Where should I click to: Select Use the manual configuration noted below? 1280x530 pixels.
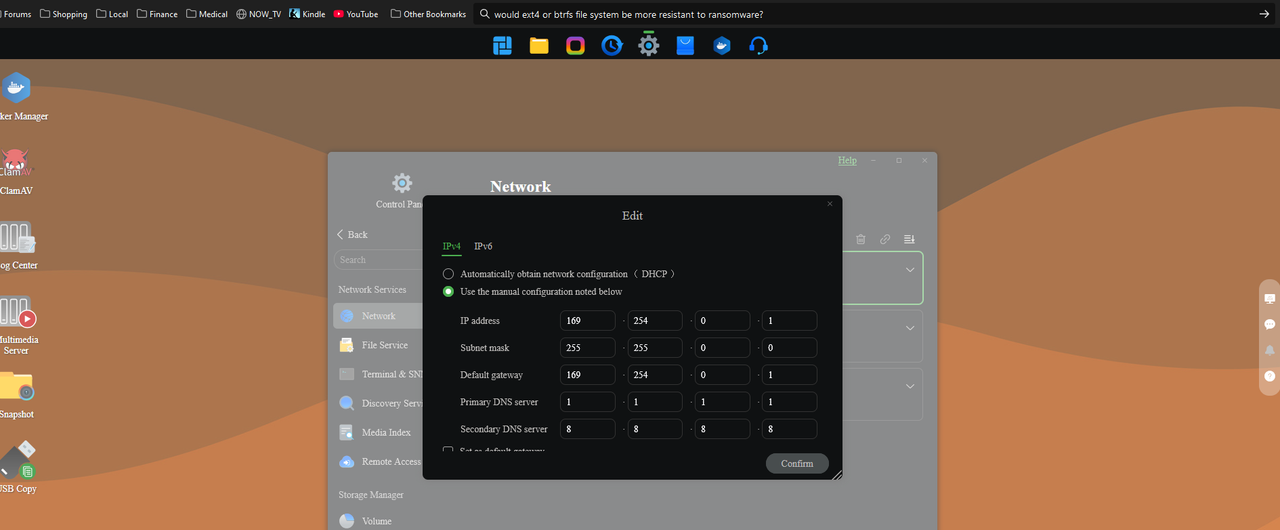[x=448, y=292]
